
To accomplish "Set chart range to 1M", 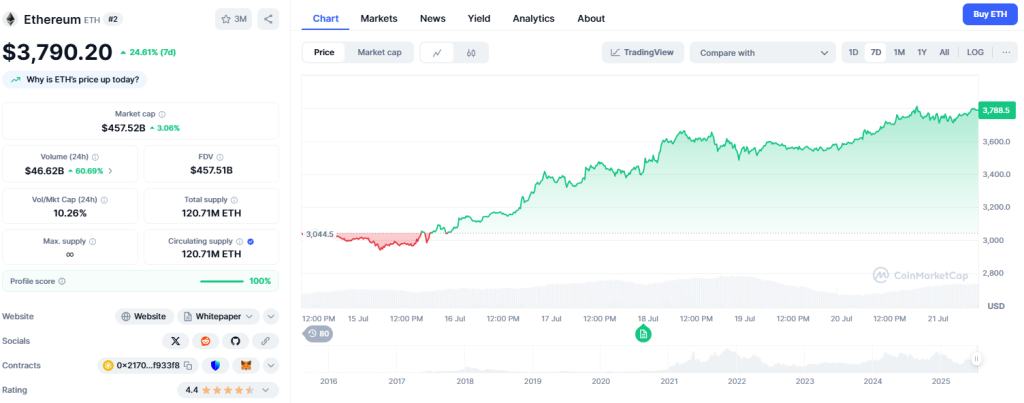I will coord(899,52).
